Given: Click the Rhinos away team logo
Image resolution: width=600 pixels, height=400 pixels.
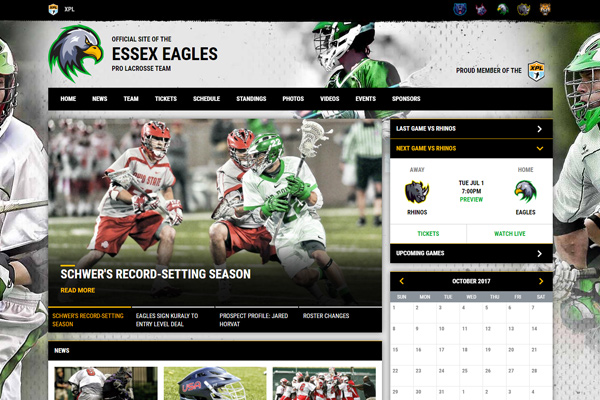Looking at the screenshot, I should click(416, 191).
